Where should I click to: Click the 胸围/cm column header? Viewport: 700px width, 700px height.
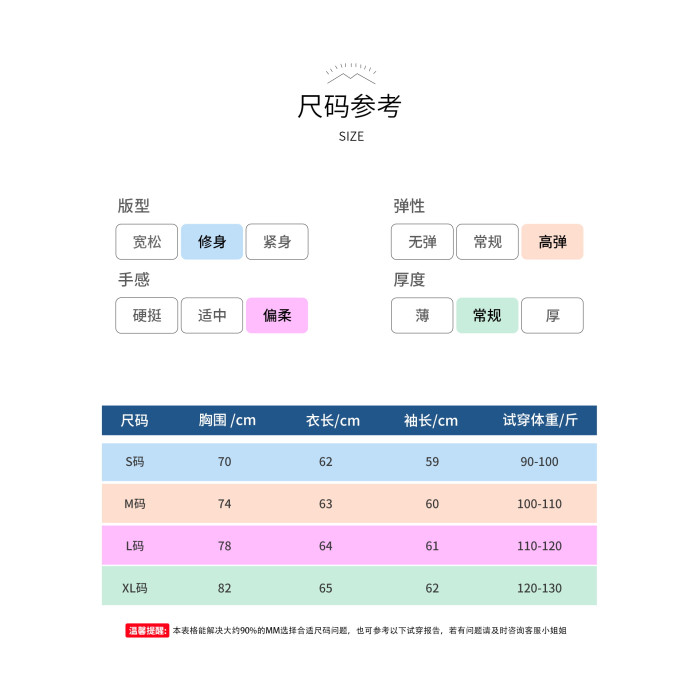(227, 421)
